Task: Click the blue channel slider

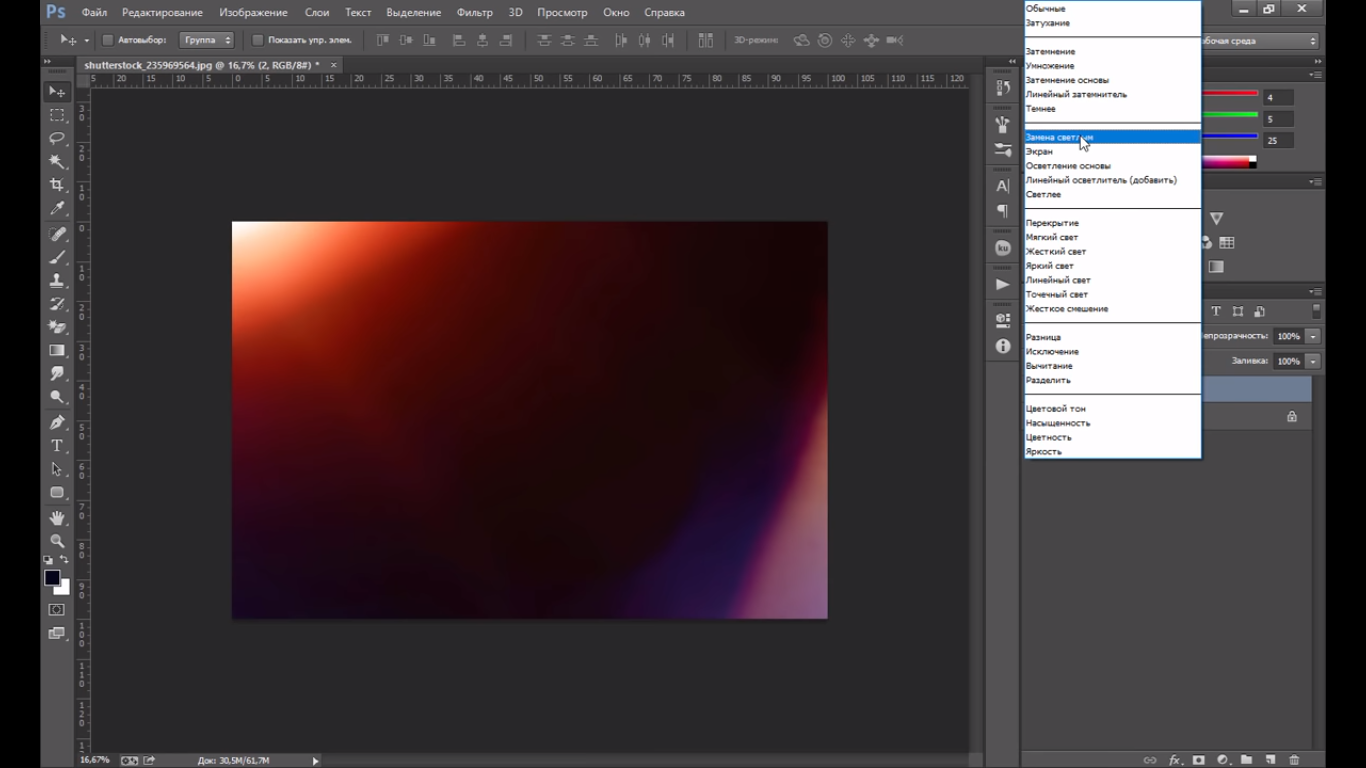Action: (x=1229, y=136)
